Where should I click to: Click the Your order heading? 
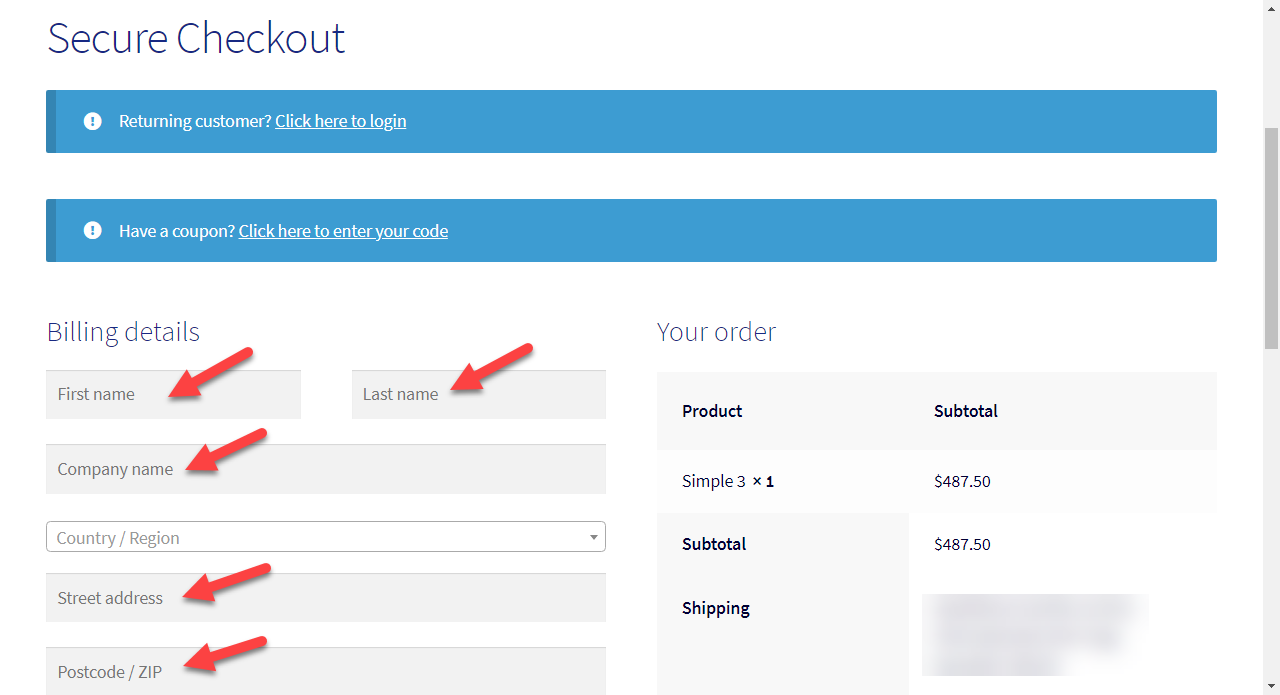[x=716, y=332]
